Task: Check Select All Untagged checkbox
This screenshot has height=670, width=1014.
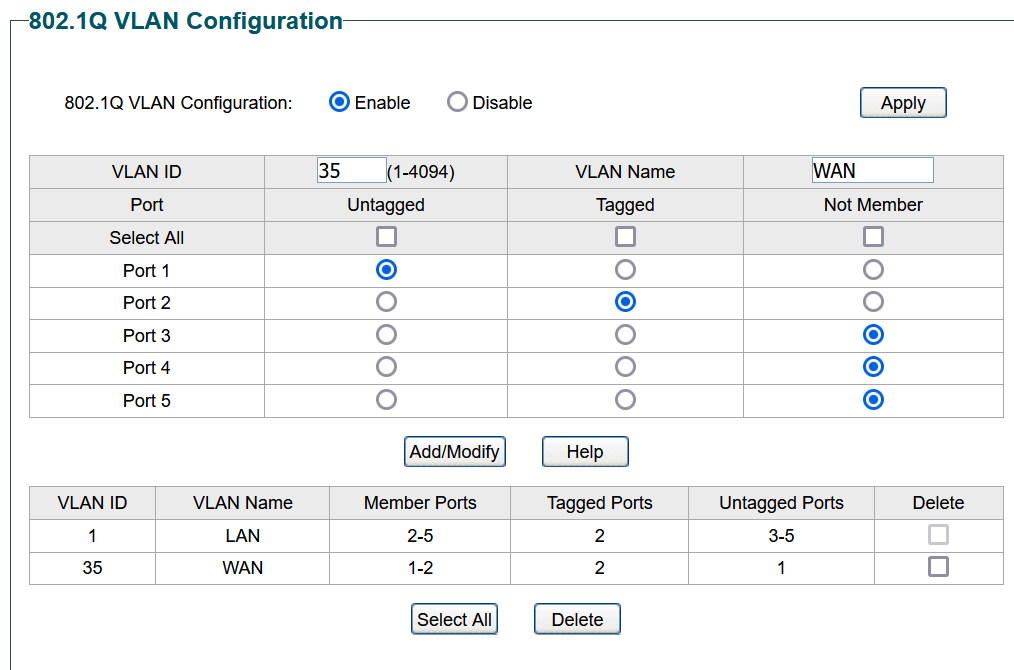Action: tap(386, 237)
